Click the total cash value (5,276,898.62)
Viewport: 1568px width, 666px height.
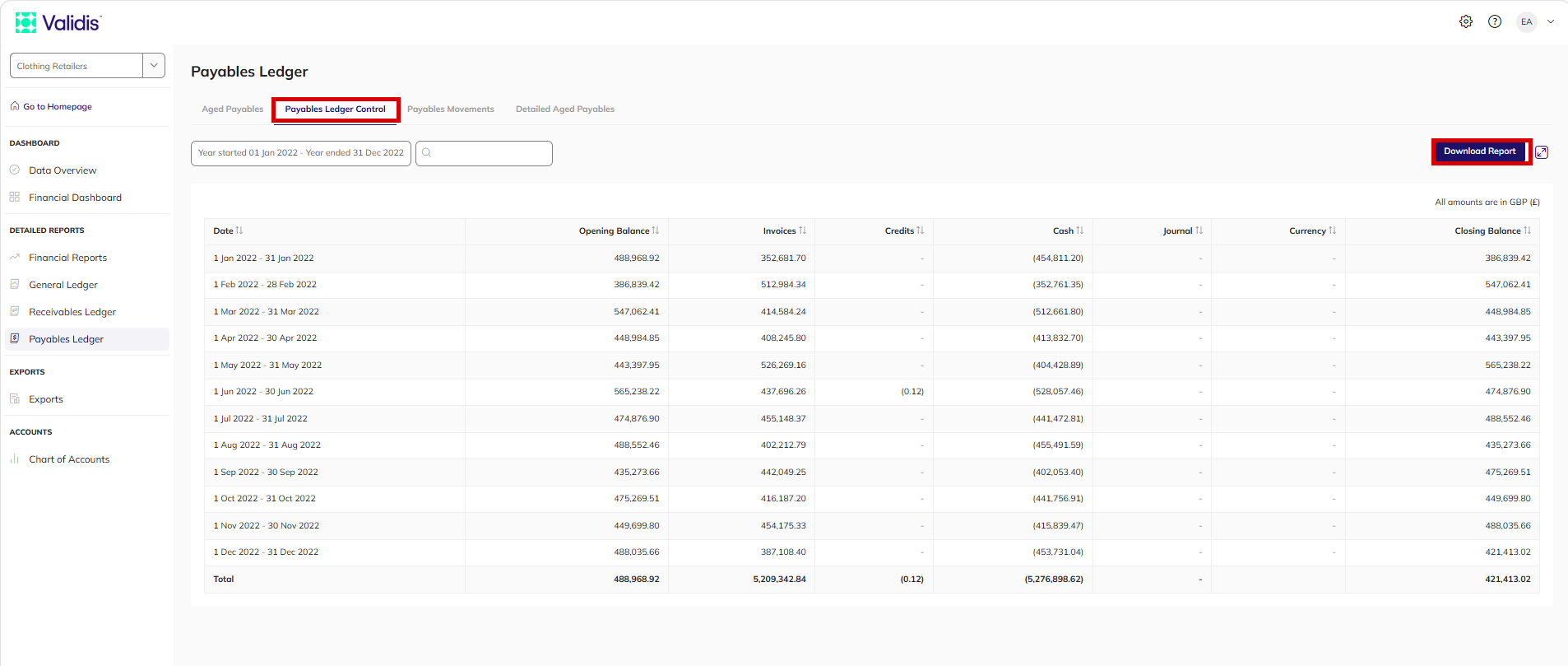[x=1054, y=580]
